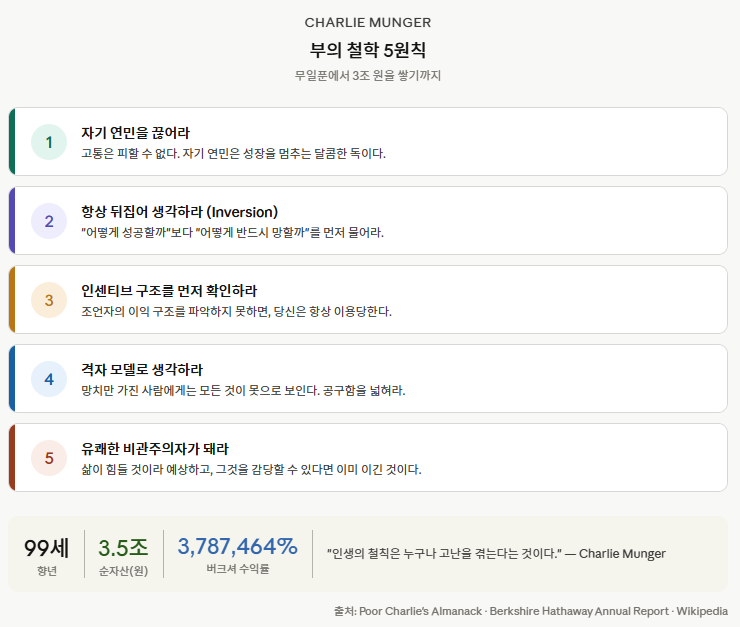Click the green '3.5조' net worth figure
Viewport: 740px width, 627px height.
click(x=123, y=547)
